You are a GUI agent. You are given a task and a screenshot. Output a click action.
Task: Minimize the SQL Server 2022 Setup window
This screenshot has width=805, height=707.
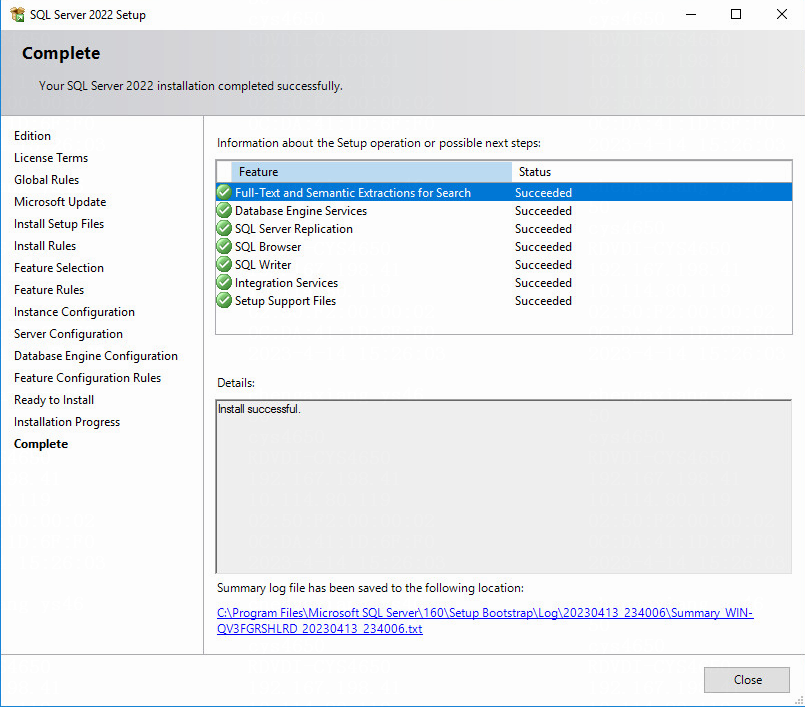pyautogui.click(x=691, y=14)
